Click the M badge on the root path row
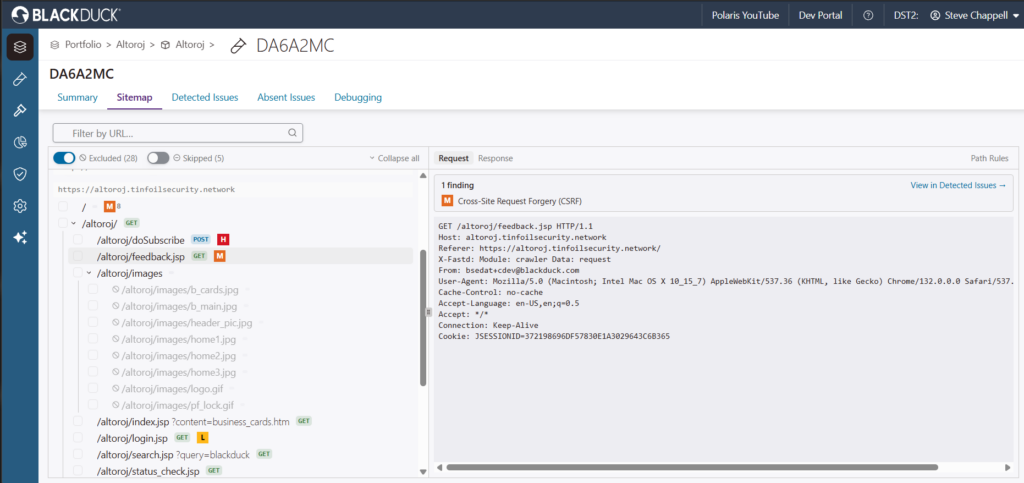1024x483 pixels. point(109,207)
